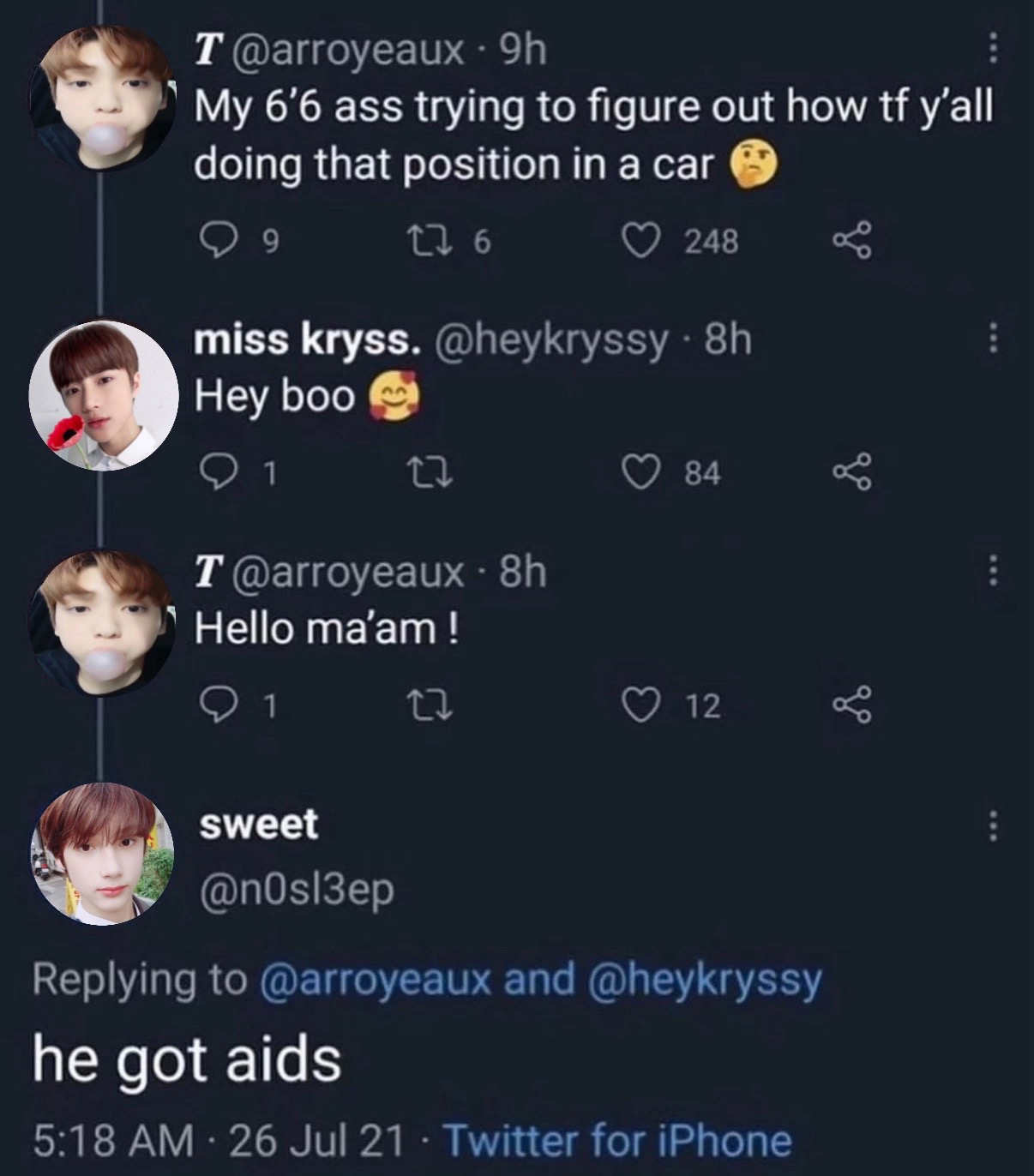Open more options on miss kryss tweet

(x=993, y=338)
